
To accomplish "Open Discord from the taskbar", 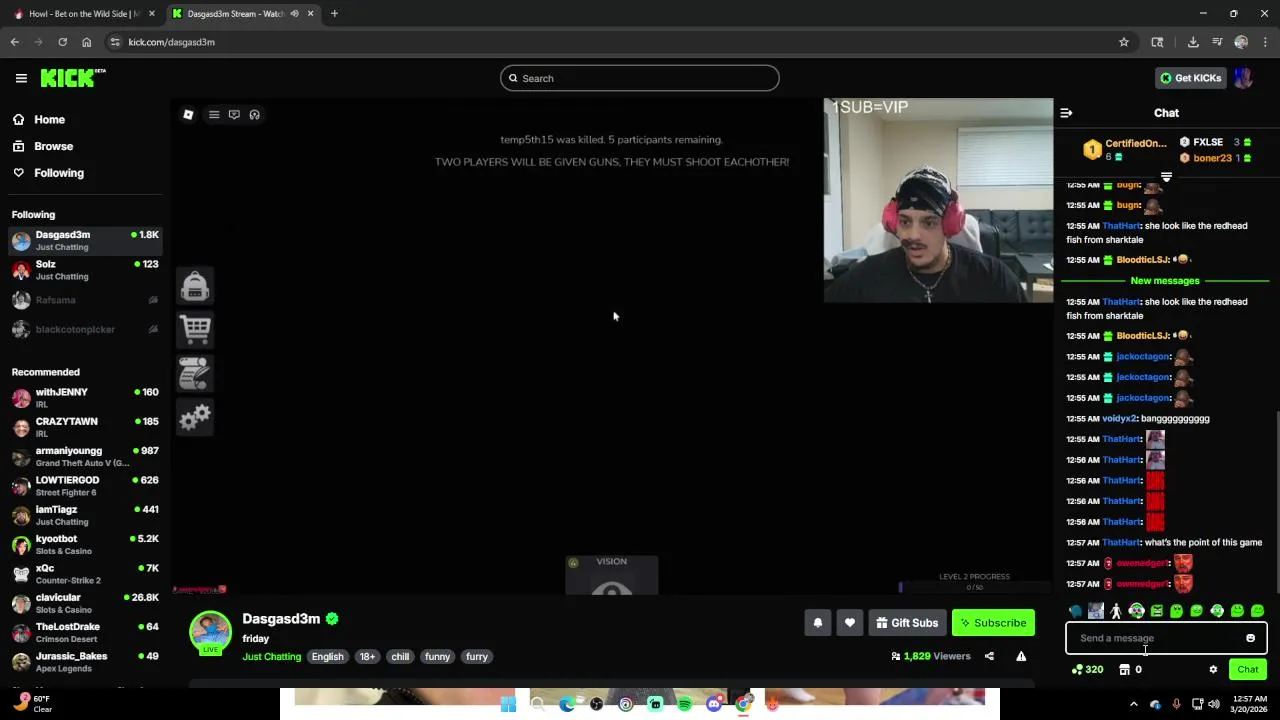I will coord(714,705).
